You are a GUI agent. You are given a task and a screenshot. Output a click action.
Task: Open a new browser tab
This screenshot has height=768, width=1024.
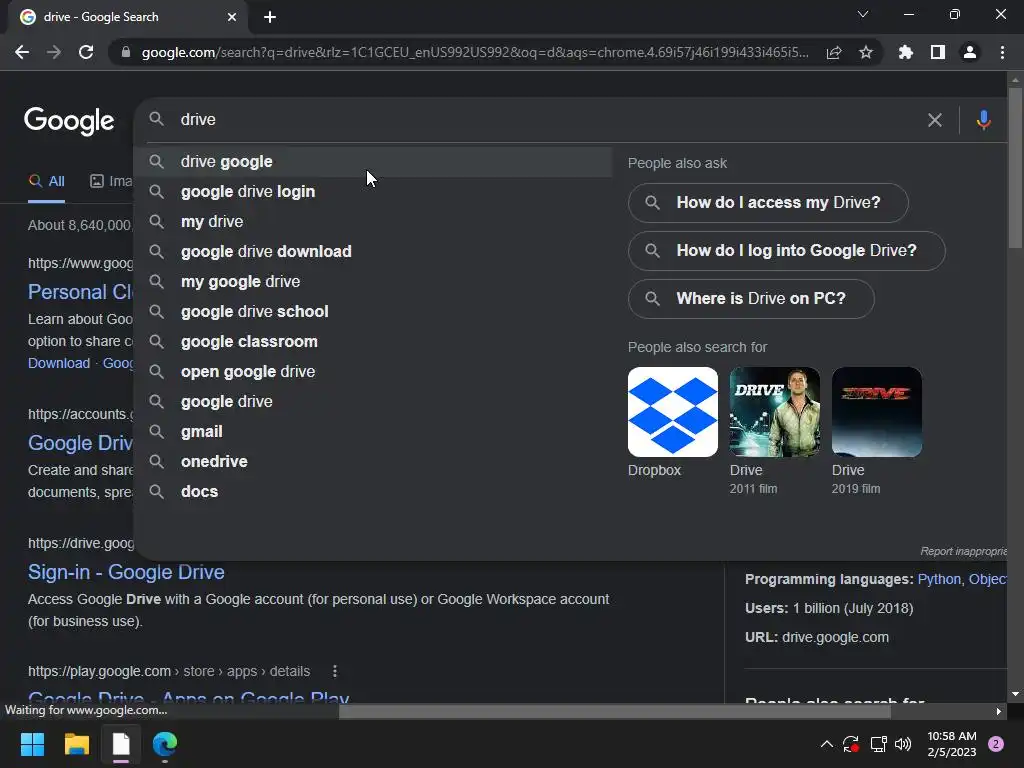tap(270, 17)
